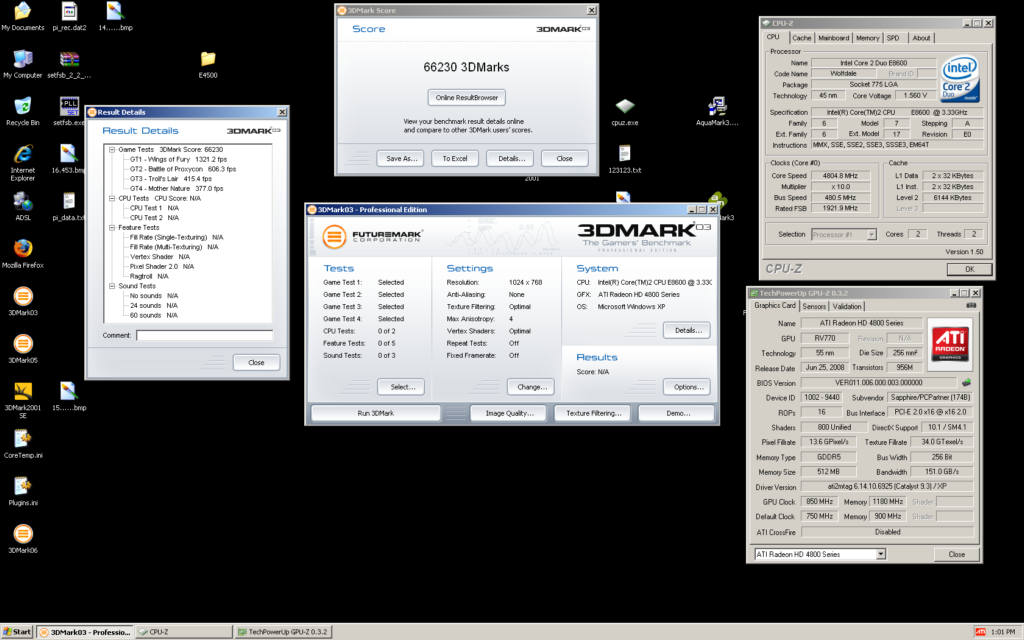Switch to the SPD tab in CPU-Z
The image size is (1024, 640).
pos(893,38)
